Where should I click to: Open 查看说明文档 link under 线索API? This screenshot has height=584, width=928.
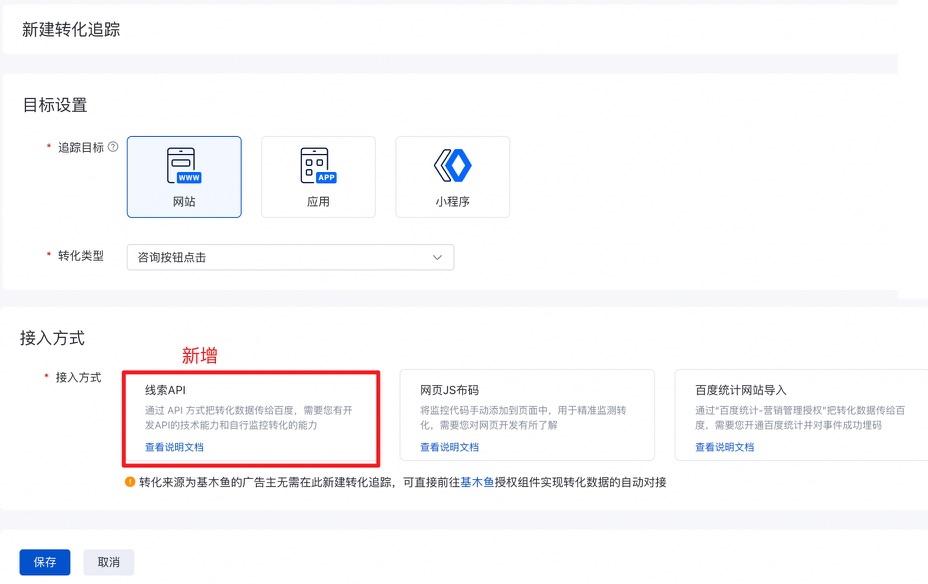click(174, 447)
